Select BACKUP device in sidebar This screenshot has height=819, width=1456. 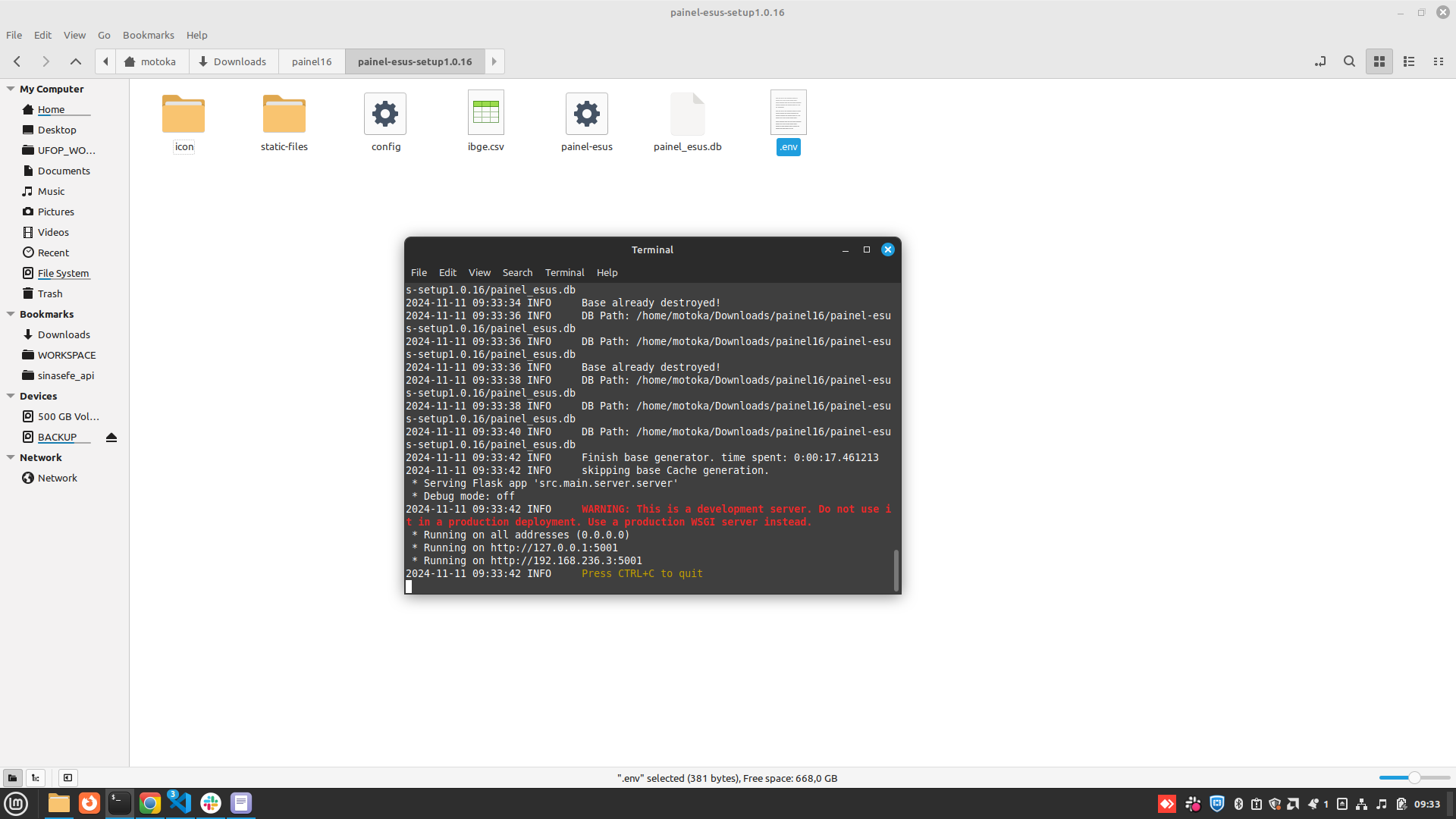[x=56, y=436]
